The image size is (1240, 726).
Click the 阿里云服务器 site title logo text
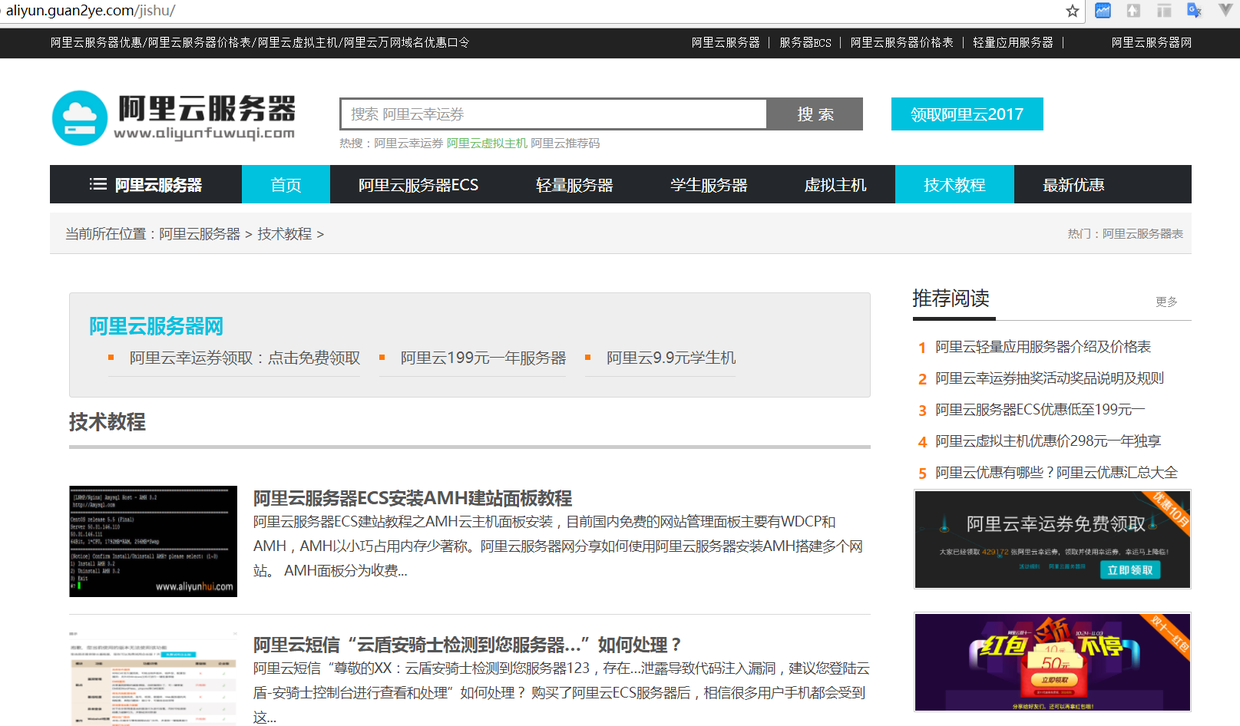click(x=207, y=108)
